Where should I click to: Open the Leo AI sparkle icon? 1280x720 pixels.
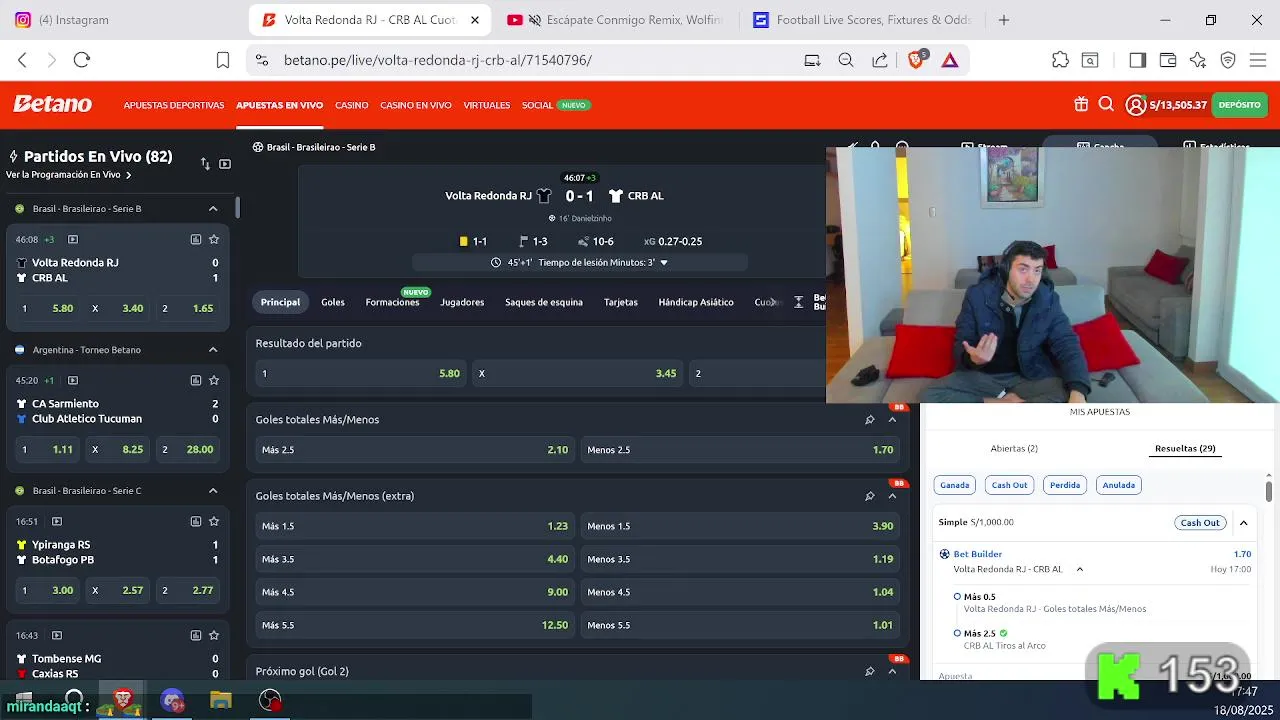coord(1198,60)
